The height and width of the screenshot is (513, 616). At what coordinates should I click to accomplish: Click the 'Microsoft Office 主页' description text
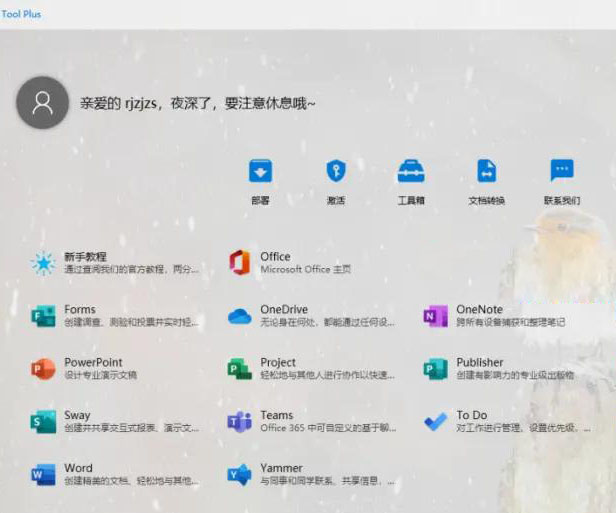pyautogui.click(x=306, y=269)
